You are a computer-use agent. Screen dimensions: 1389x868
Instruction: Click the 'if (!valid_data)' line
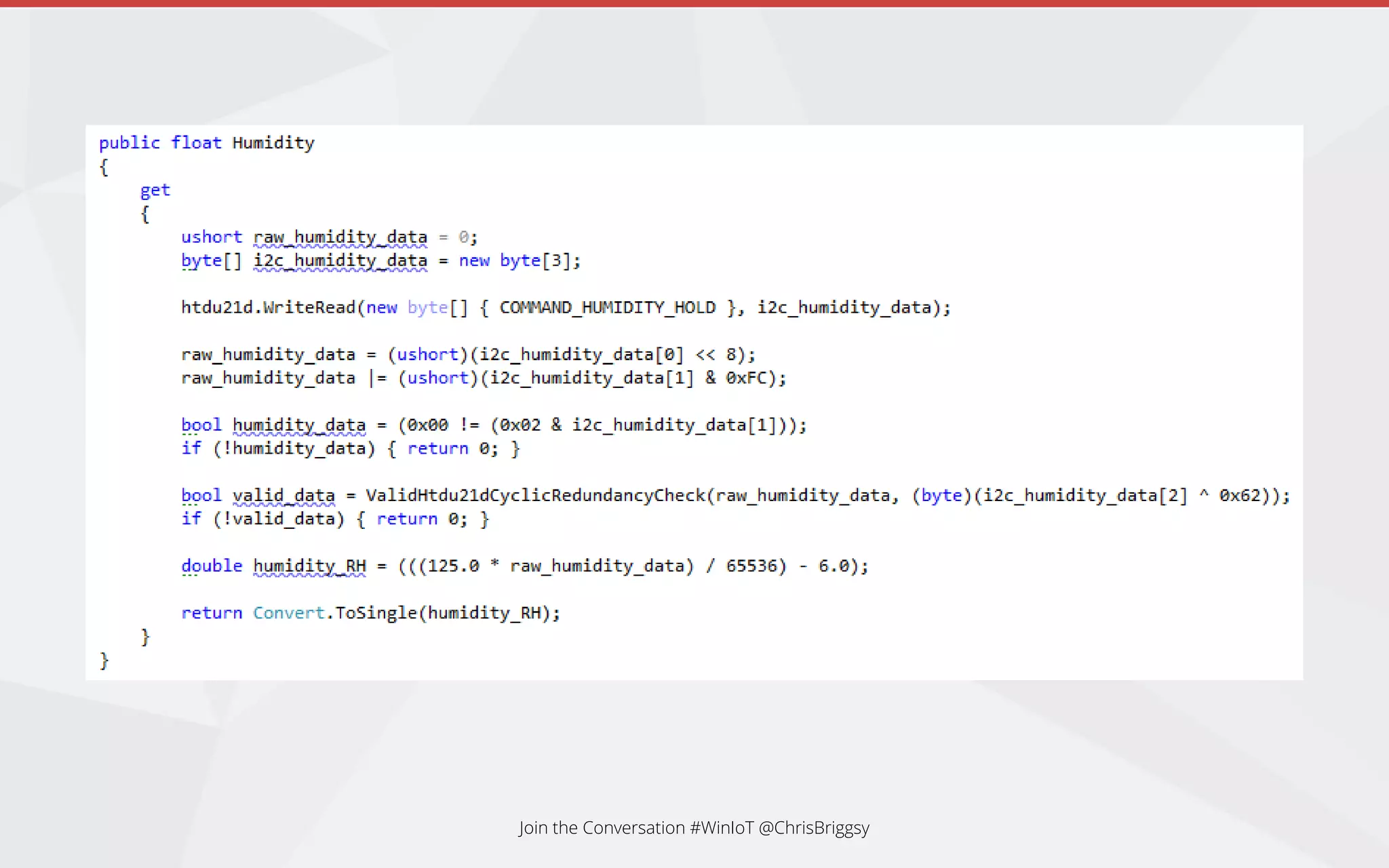pos(334,519)
